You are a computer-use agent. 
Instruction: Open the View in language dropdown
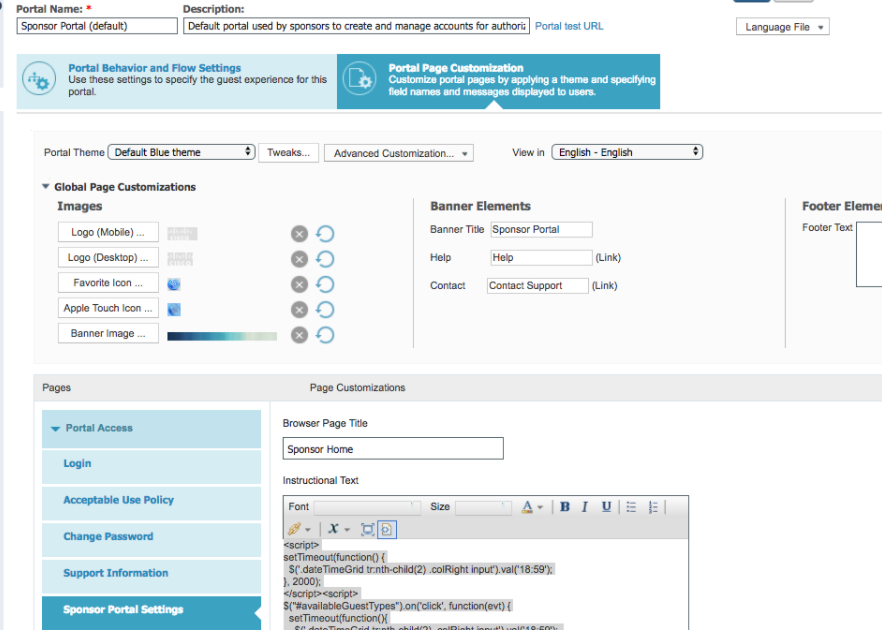pos(627,152)
